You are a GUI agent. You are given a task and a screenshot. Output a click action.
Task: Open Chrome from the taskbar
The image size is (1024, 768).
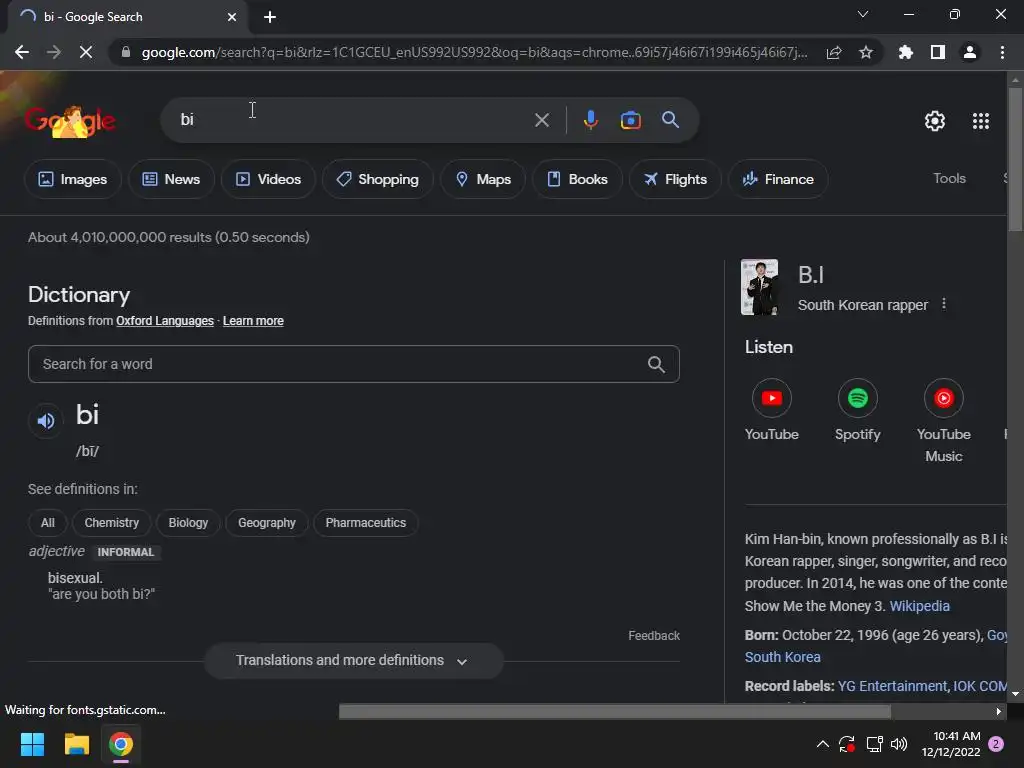121,744
